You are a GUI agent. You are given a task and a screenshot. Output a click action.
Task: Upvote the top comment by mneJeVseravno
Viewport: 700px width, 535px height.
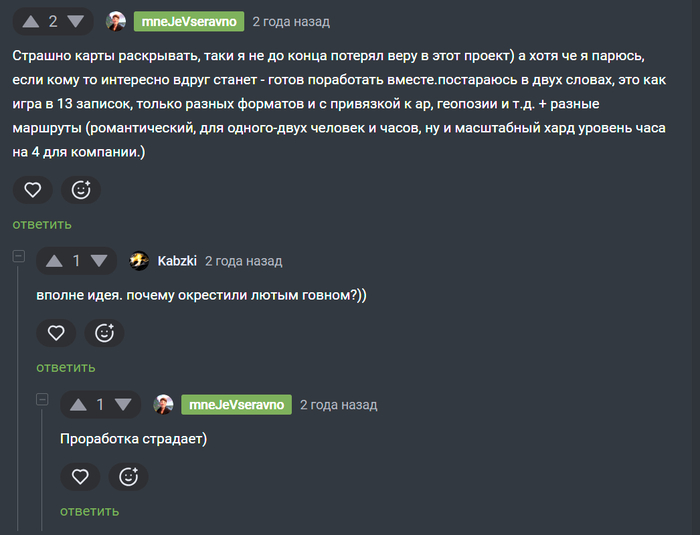click(x=30, y=21)
